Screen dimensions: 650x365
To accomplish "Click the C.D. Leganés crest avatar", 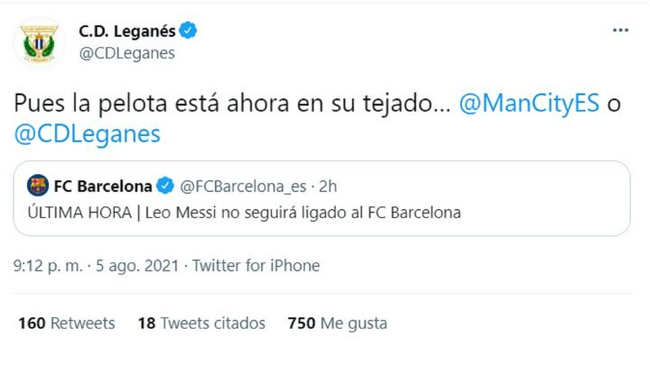I will [39, 42].
